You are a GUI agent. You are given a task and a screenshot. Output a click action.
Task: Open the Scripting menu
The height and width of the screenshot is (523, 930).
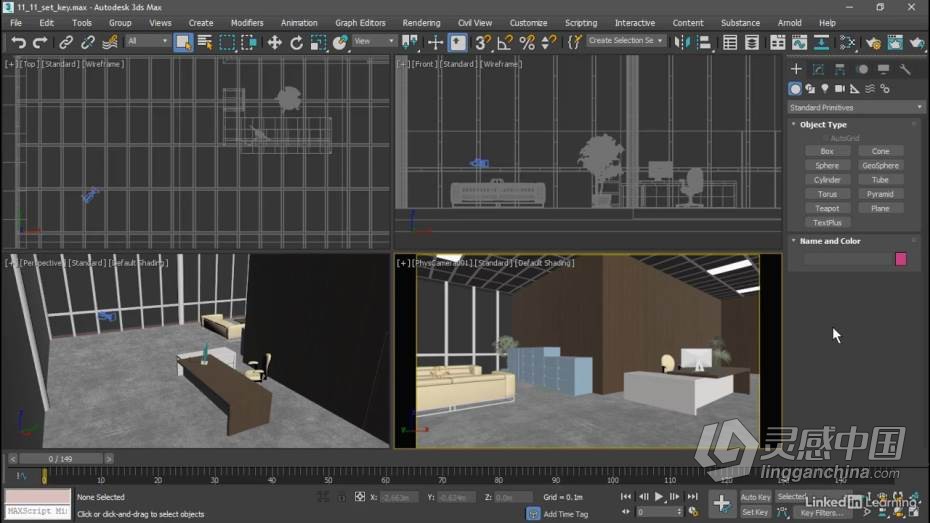(581, 23)
